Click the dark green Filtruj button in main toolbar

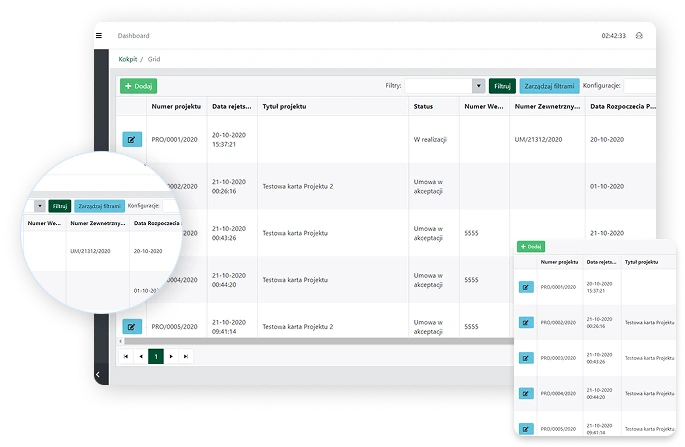coord(502,86)
